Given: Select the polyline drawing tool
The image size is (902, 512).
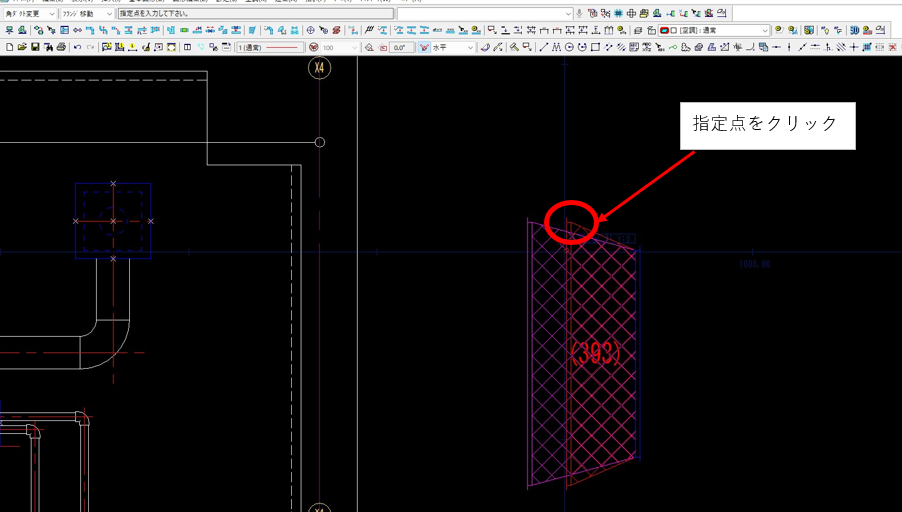Looking at the screenshot, I should pos(556,47).
